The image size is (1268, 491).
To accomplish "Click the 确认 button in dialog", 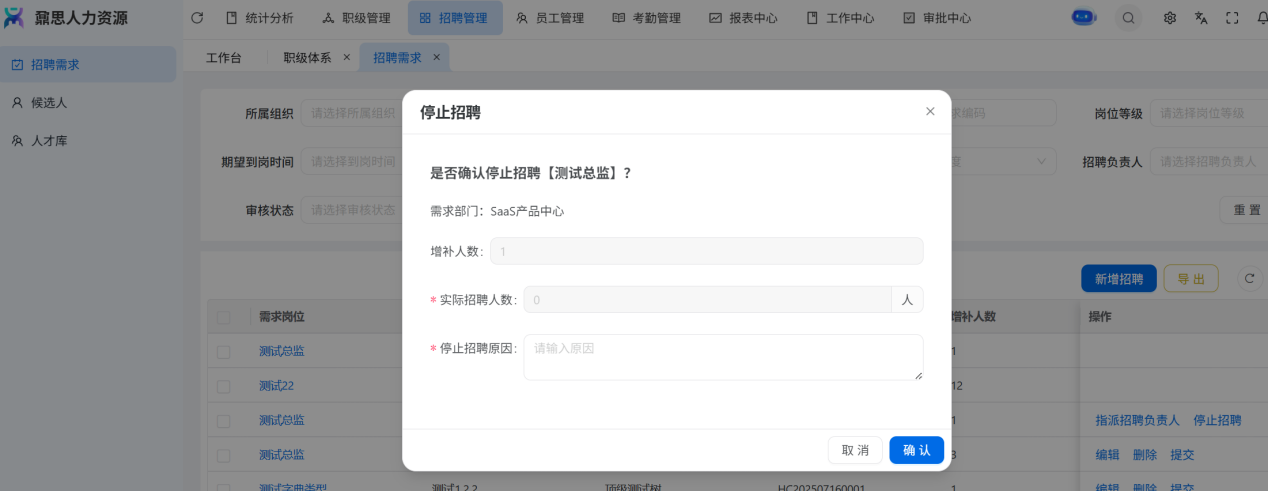I will tap(916, 450).
